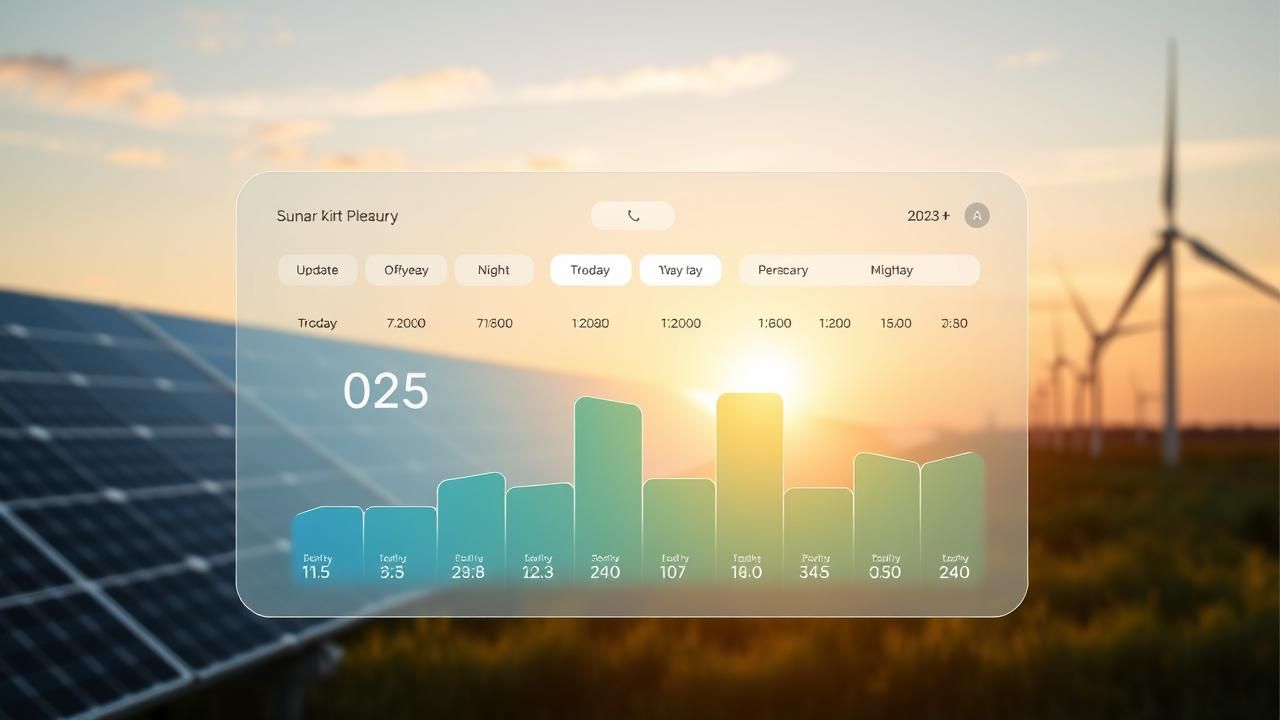Select the chart bar valued 12.3
Viewport: 1280px width, 720px height.
coord(540,535)
